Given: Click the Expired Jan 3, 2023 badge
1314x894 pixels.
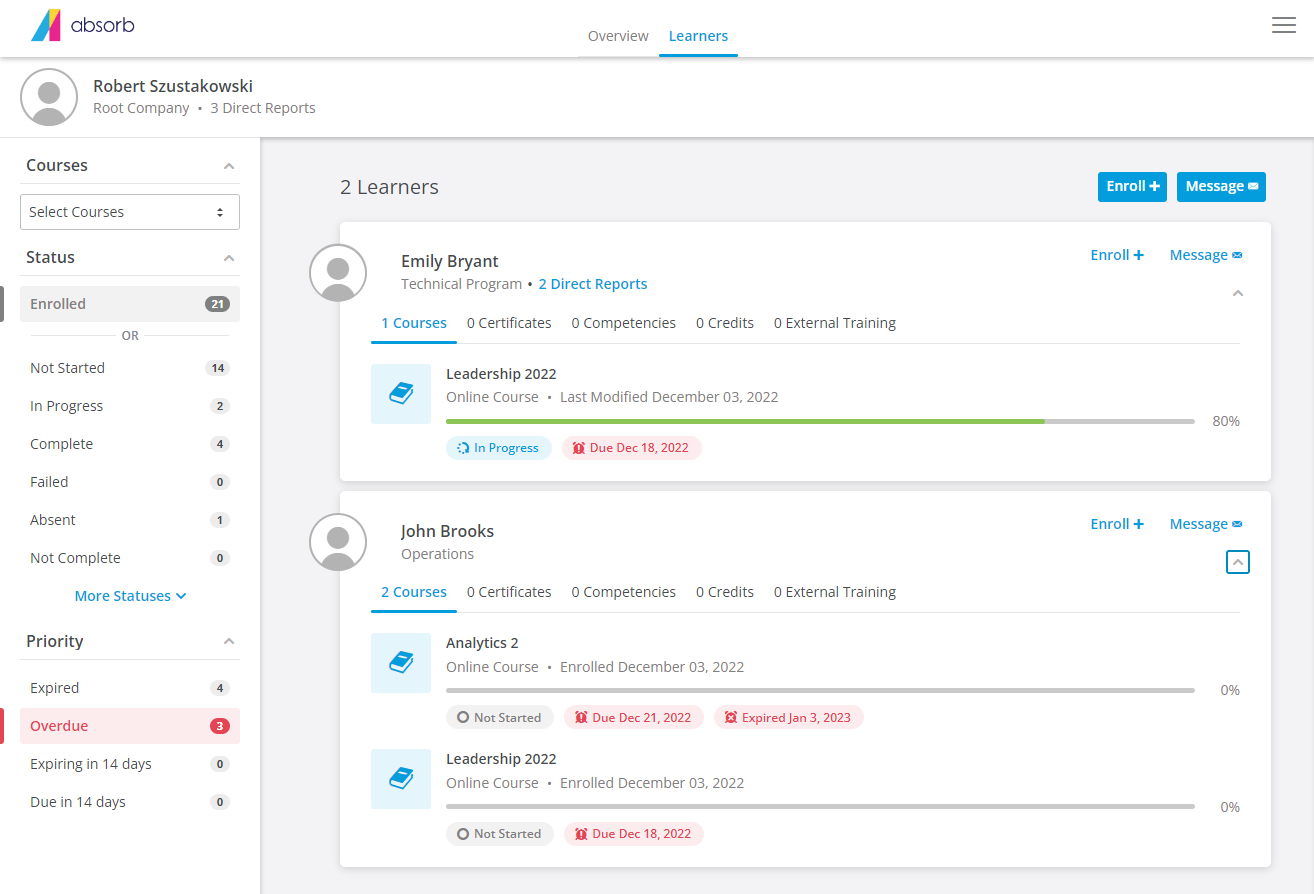Looking at the screenshot, I should 789,717.
